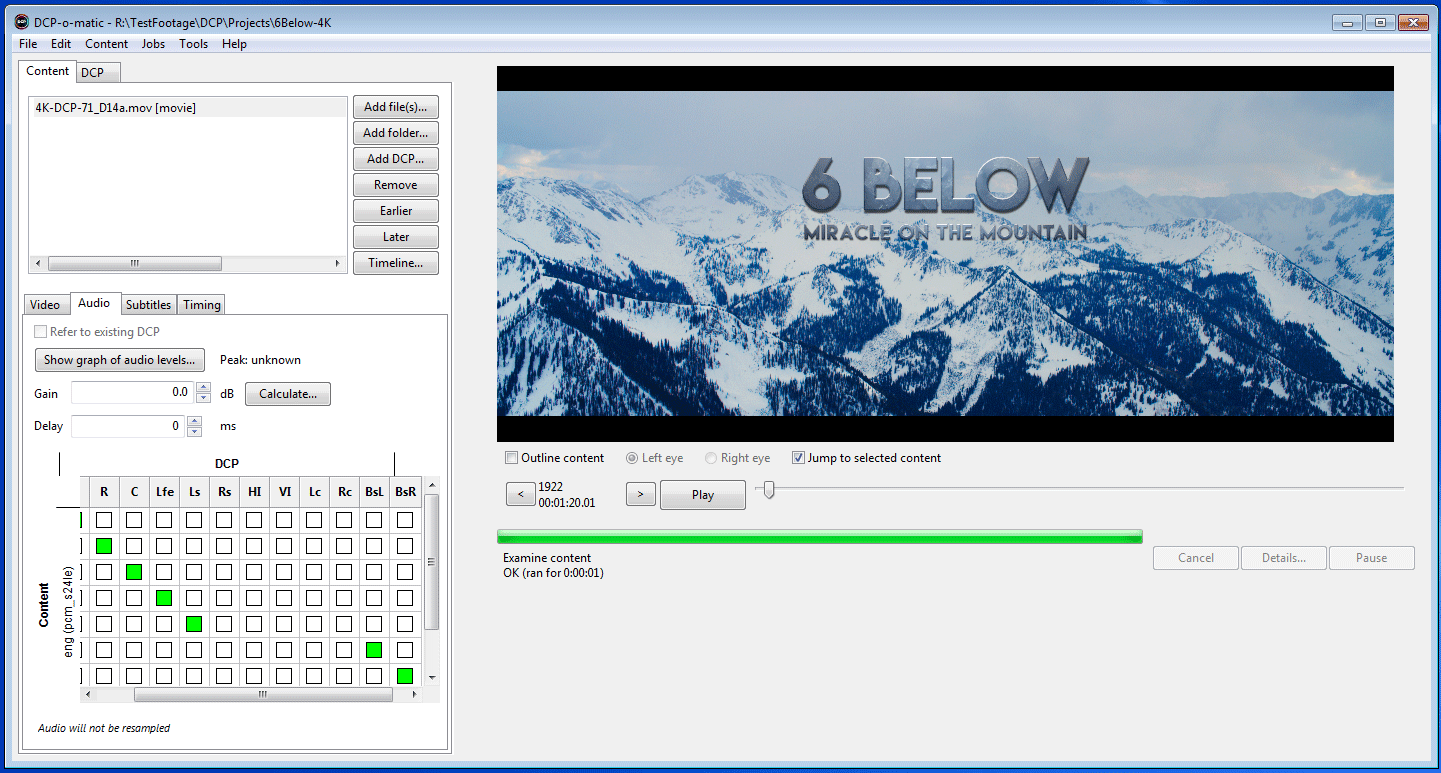Open the Tools menu
Image resolution: width=1441 pixels, height=773 pixels.
click(x=194, y=44)
